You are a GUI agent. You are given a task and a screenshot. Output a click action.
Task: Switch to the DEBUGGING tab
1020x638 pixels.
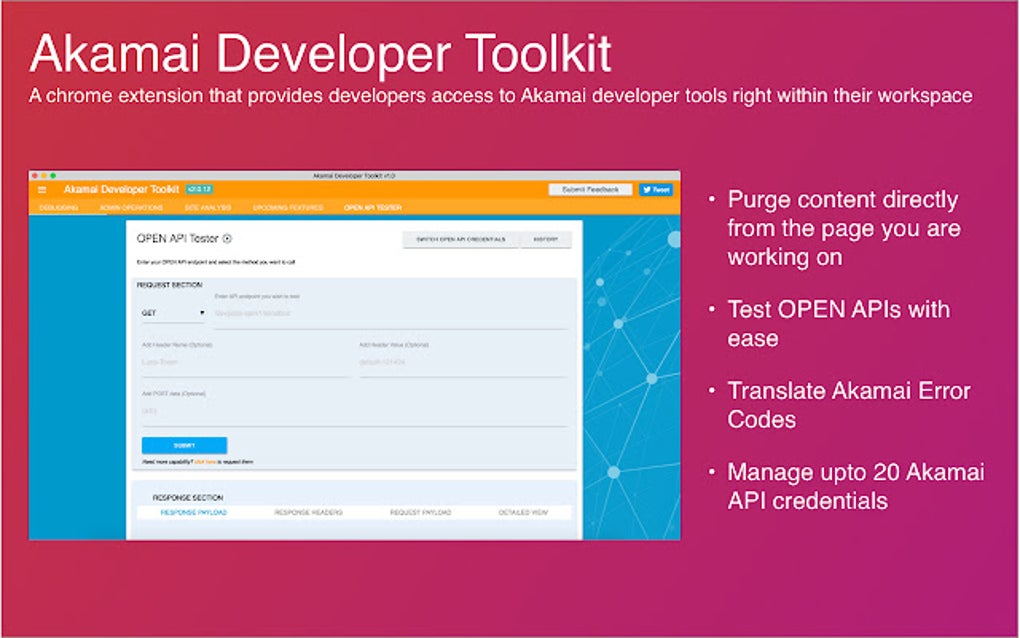click(59, 209)
